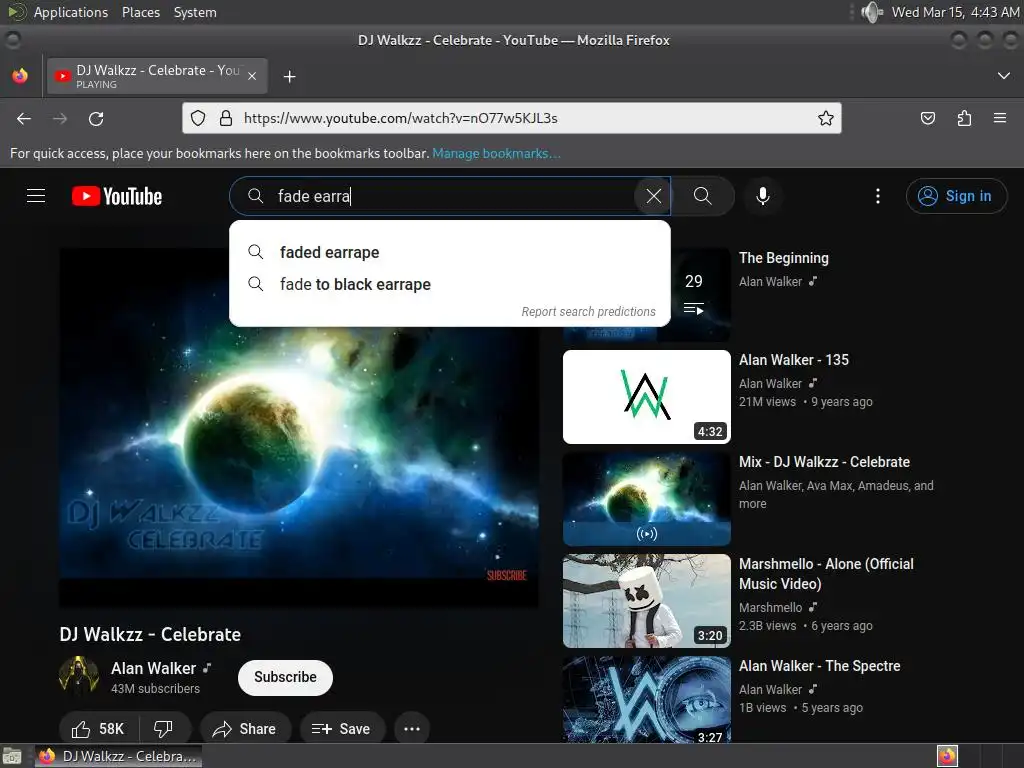Viewport: 1024px width, 768px height.
Task: Open clock showing Wed Mar 15
Action: tap(955, 12)
